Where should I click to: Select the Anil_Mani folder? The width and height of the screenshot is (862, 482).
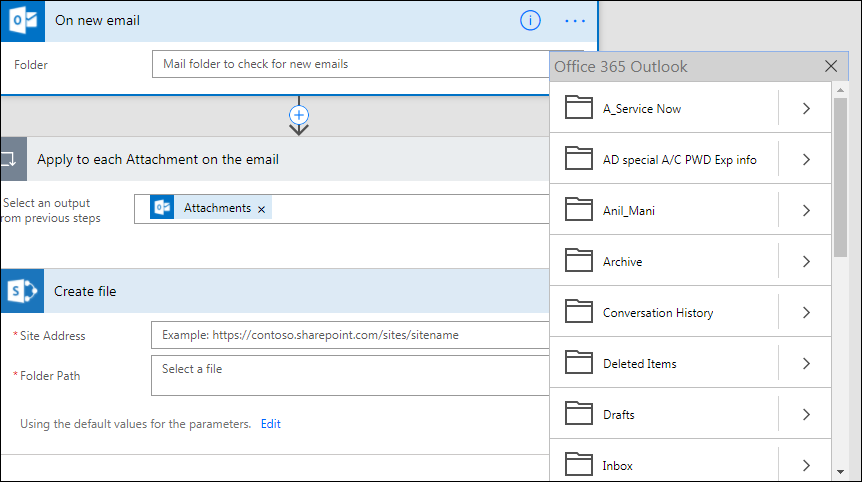664,210
